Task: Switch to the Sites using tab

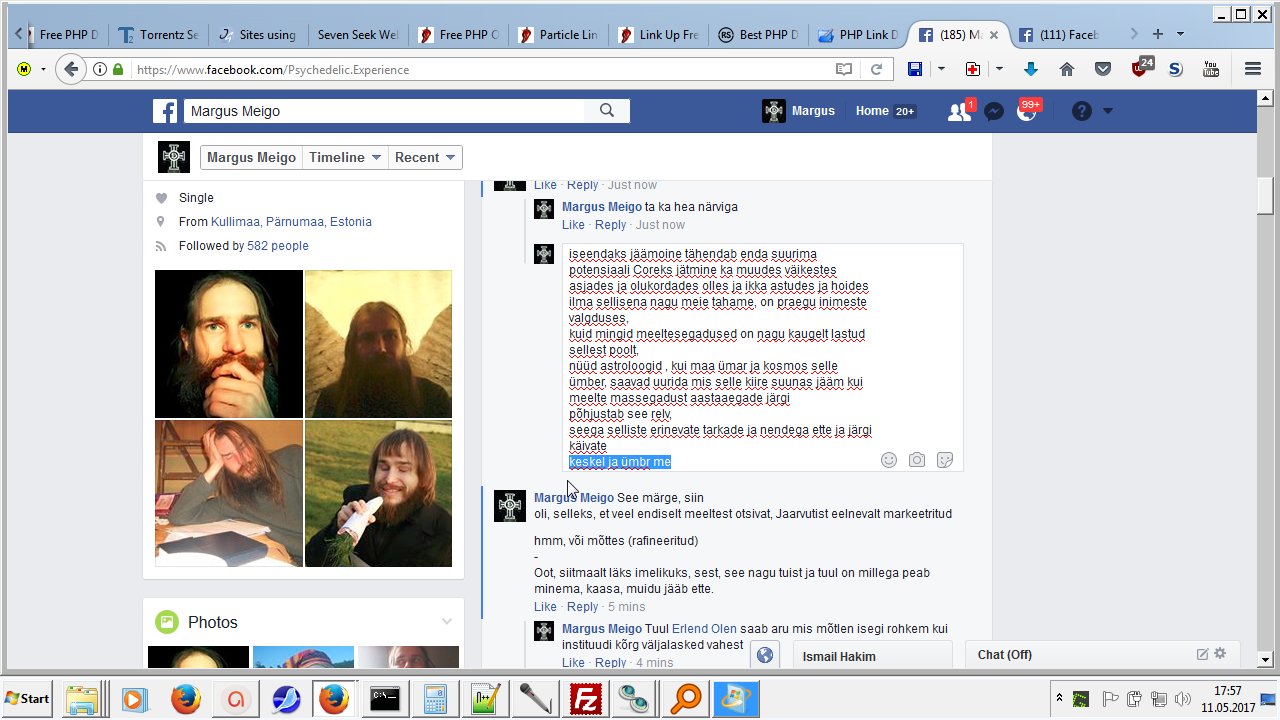Action: click(x=258, y=34)
